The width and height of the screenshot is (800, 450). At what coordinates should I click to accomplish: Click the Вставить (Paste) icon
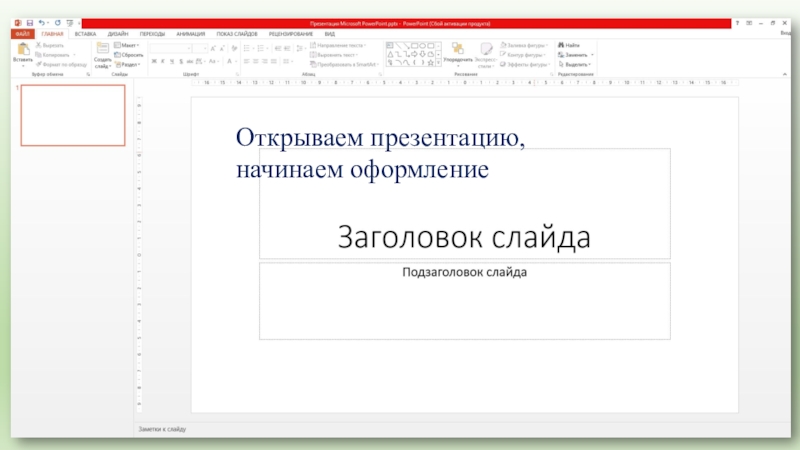coord(22,50)
